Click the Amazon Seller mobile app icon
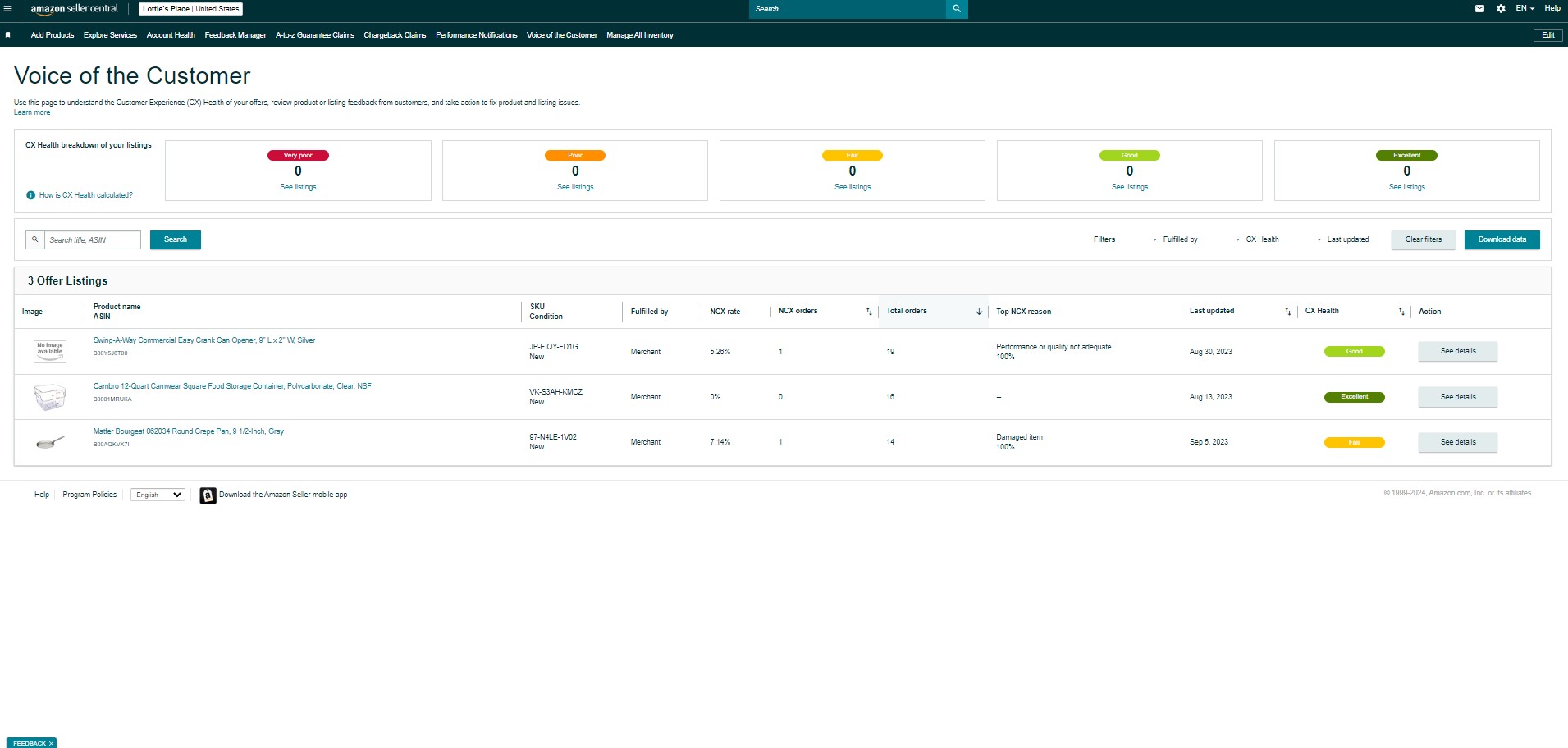The width and height of the screenshot is (1568, 748). tap(208, 495)
